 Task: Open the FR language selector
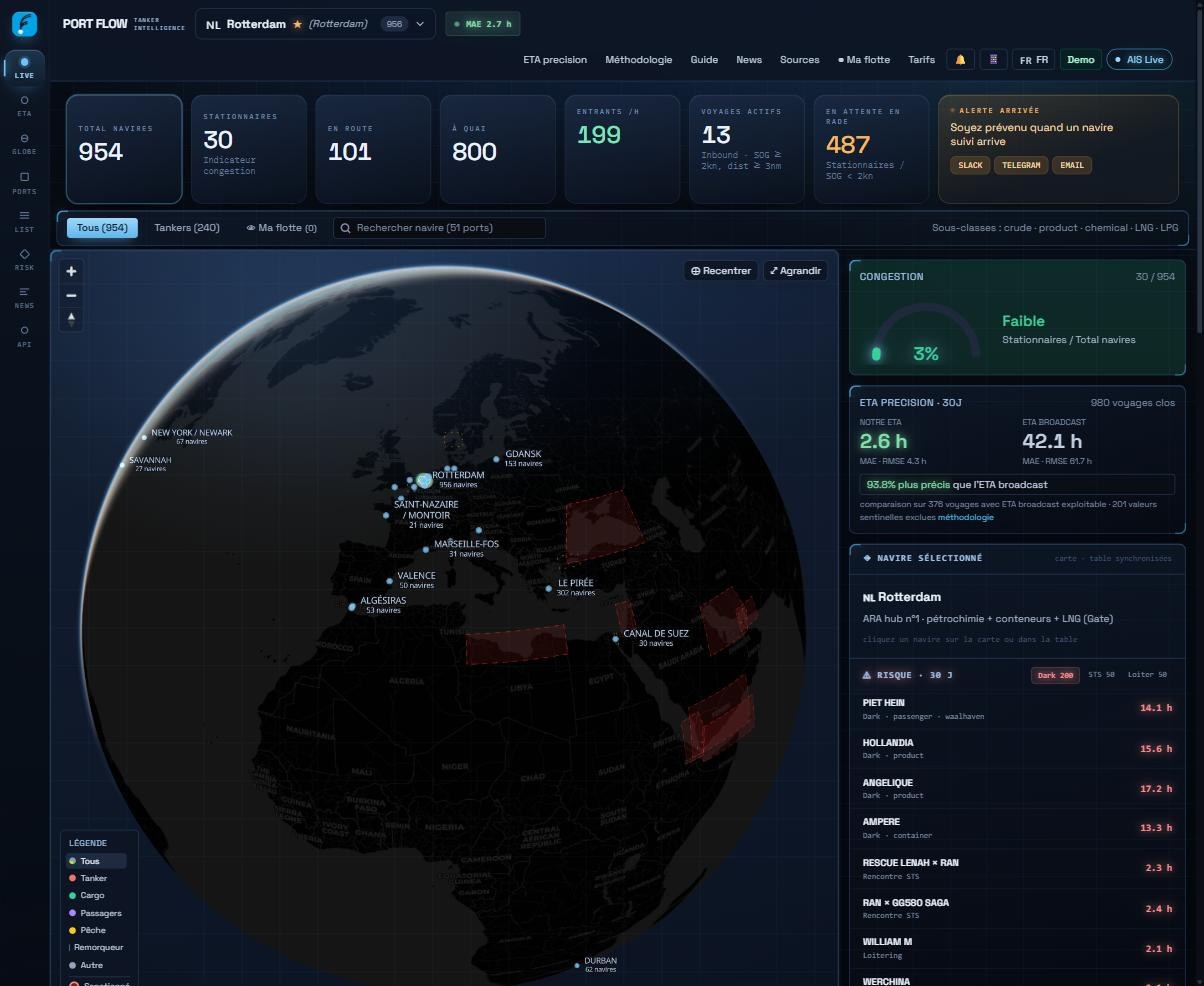[1033, 60]
